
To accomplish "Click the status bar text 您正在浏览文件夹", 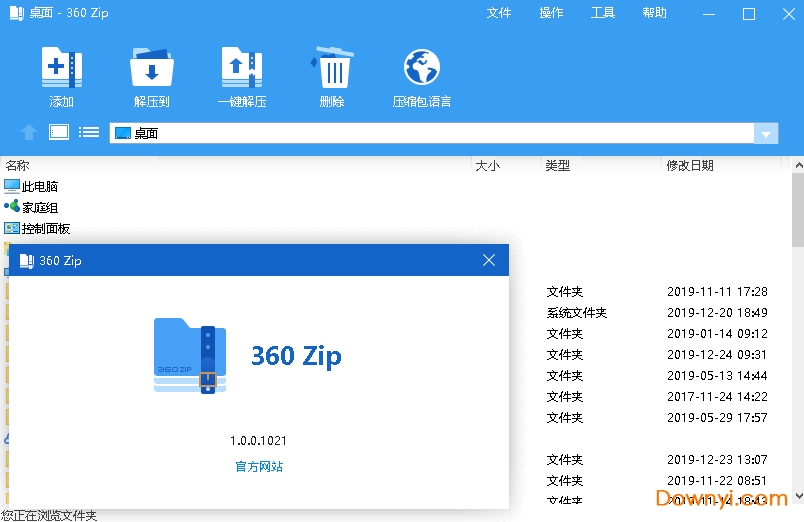I will [49, 515].
